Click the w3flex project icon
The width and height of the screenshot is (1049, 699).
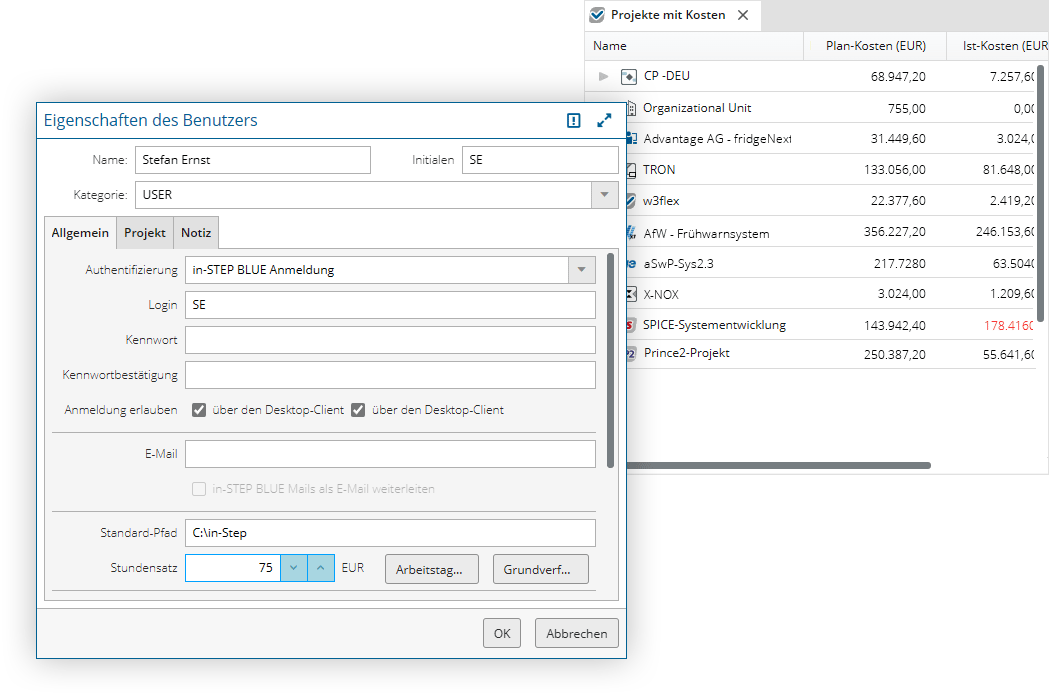coord(631,201)
